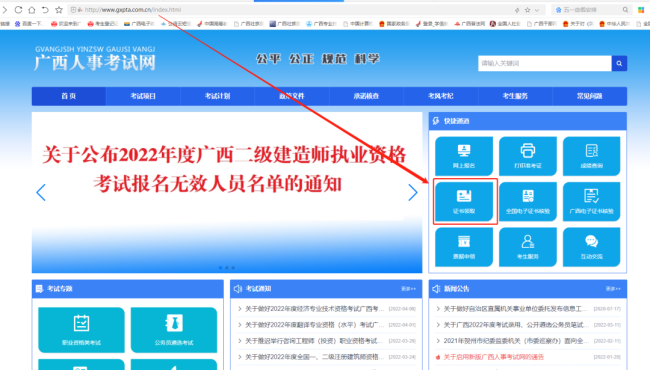Select 考试计划 in the navigation bar

pyautogui.click(x=218, y=96)
